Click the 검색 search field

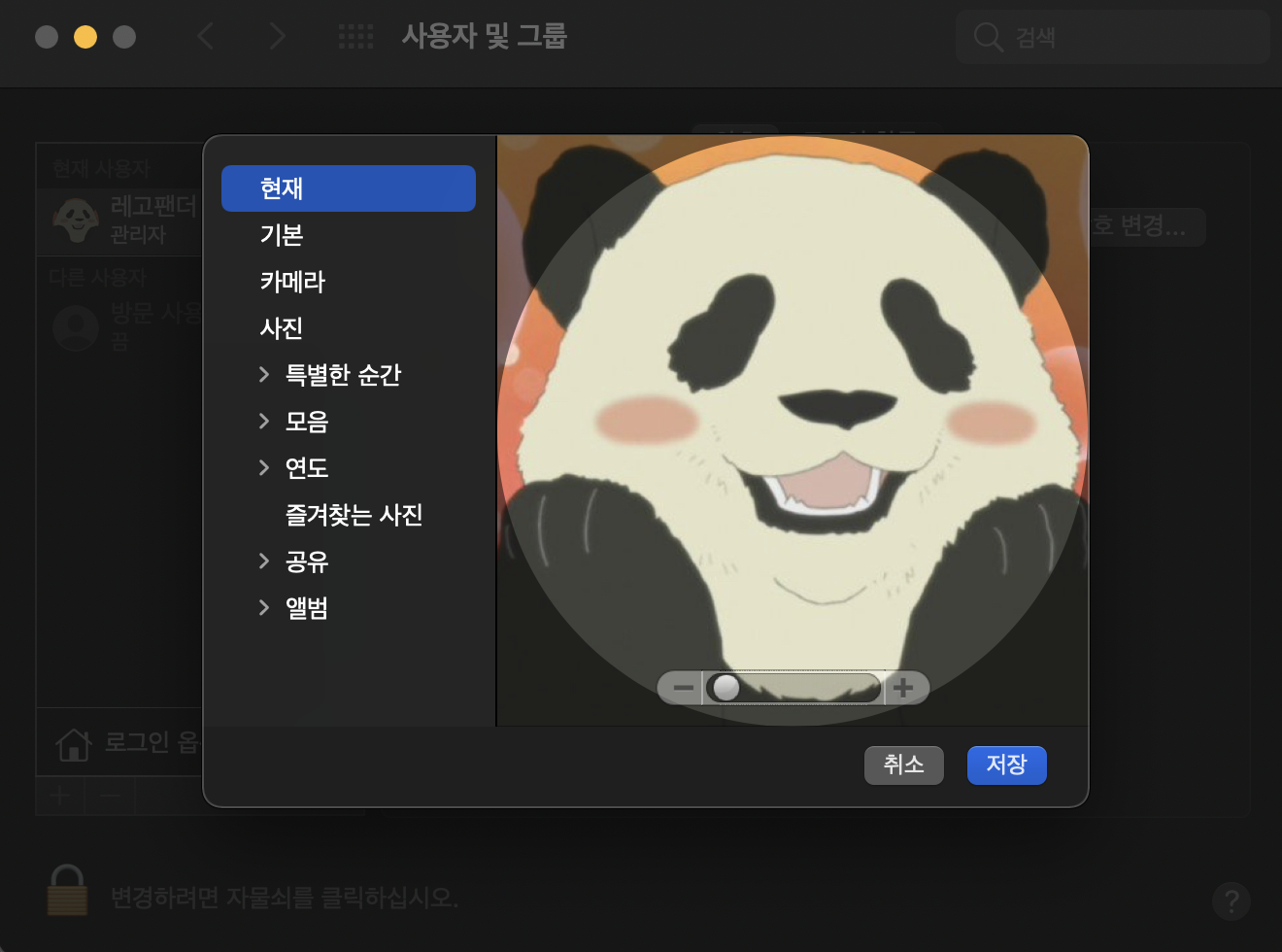(1113, 37)
